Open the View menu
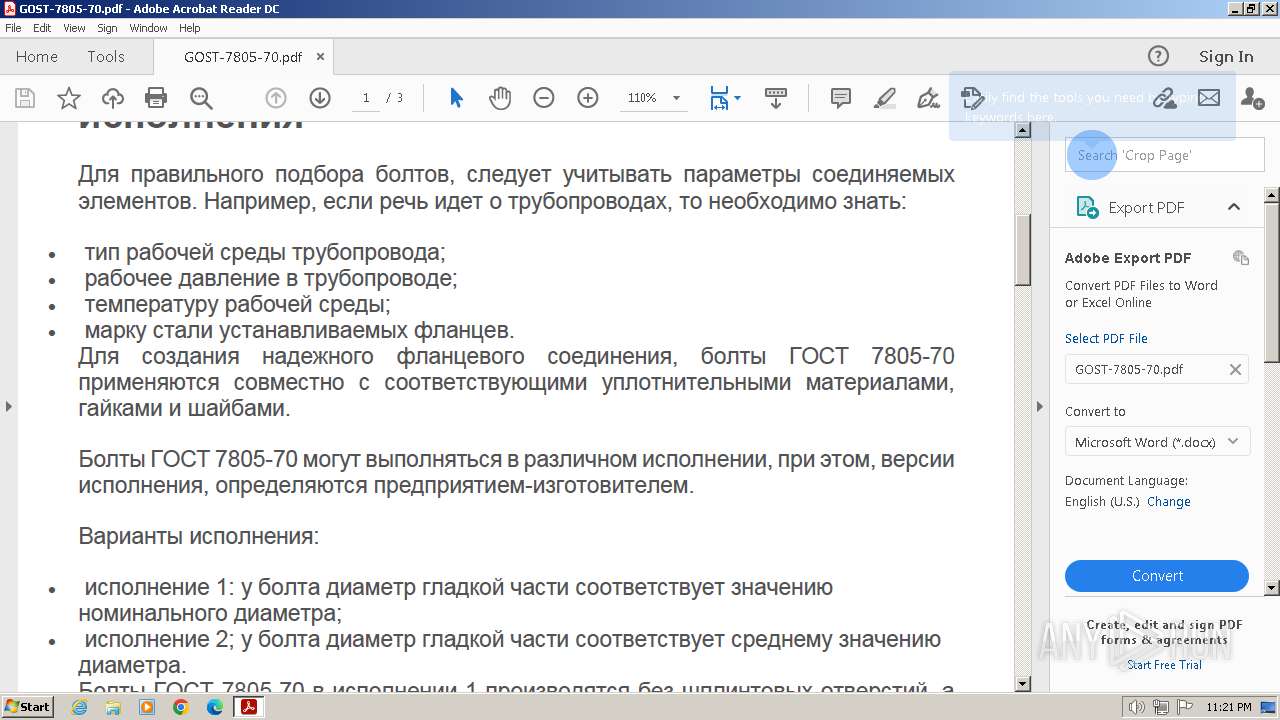This screenshot has height=720, width=1280. coord(74,28)
